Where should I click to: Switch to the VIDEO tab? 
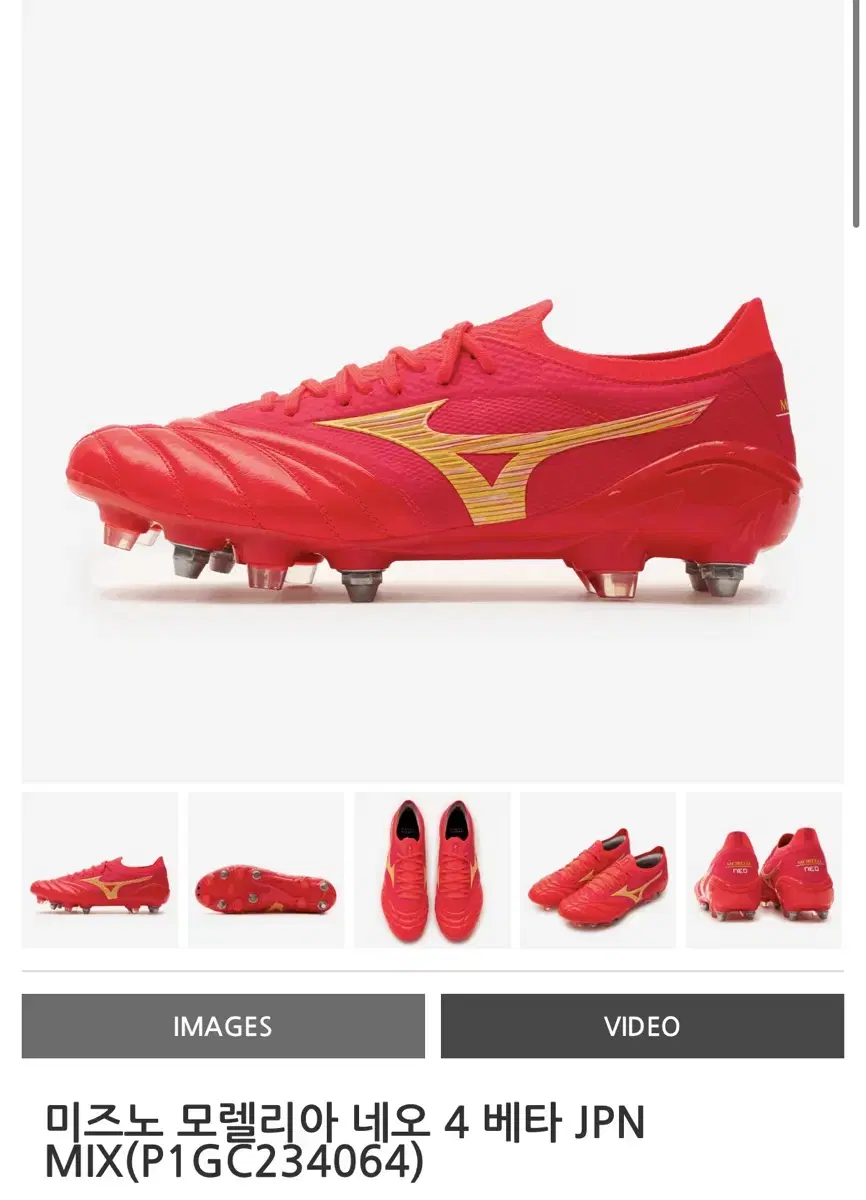642,1026
